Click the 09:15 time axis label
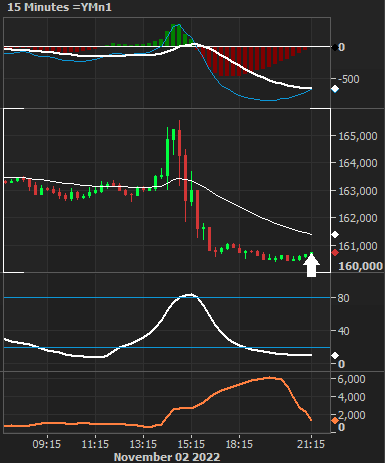This screenshot has width=385, height=463. 47,444
